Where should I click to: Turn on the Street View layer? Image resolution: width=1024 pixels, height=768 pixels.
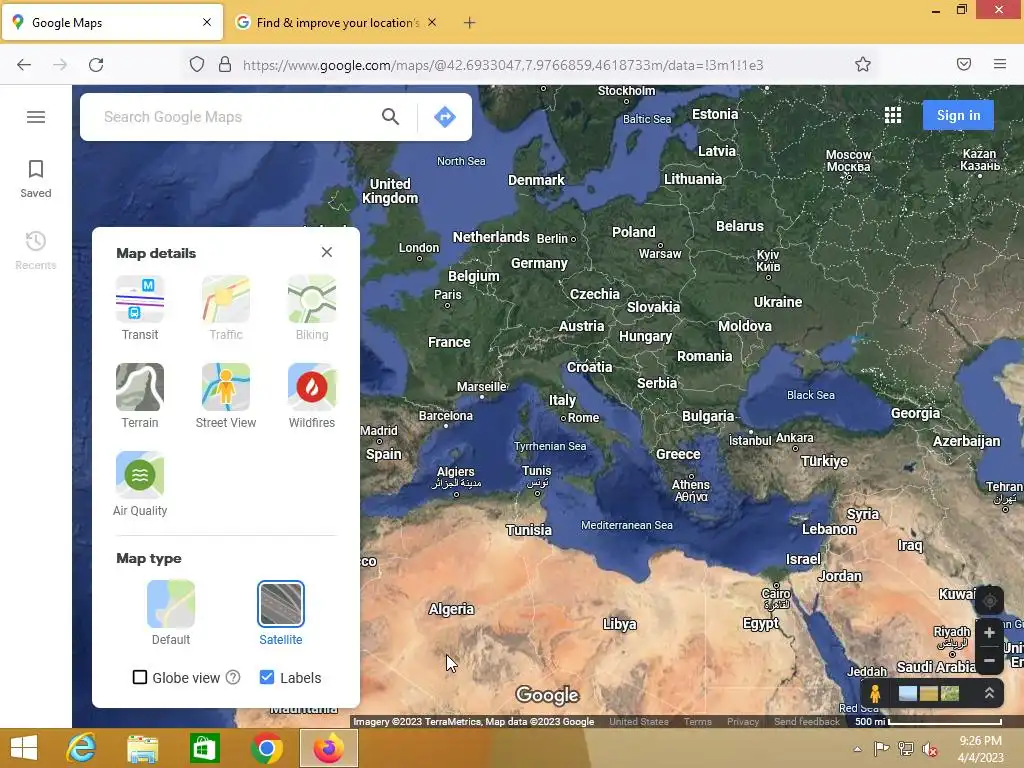coord(226,396)
